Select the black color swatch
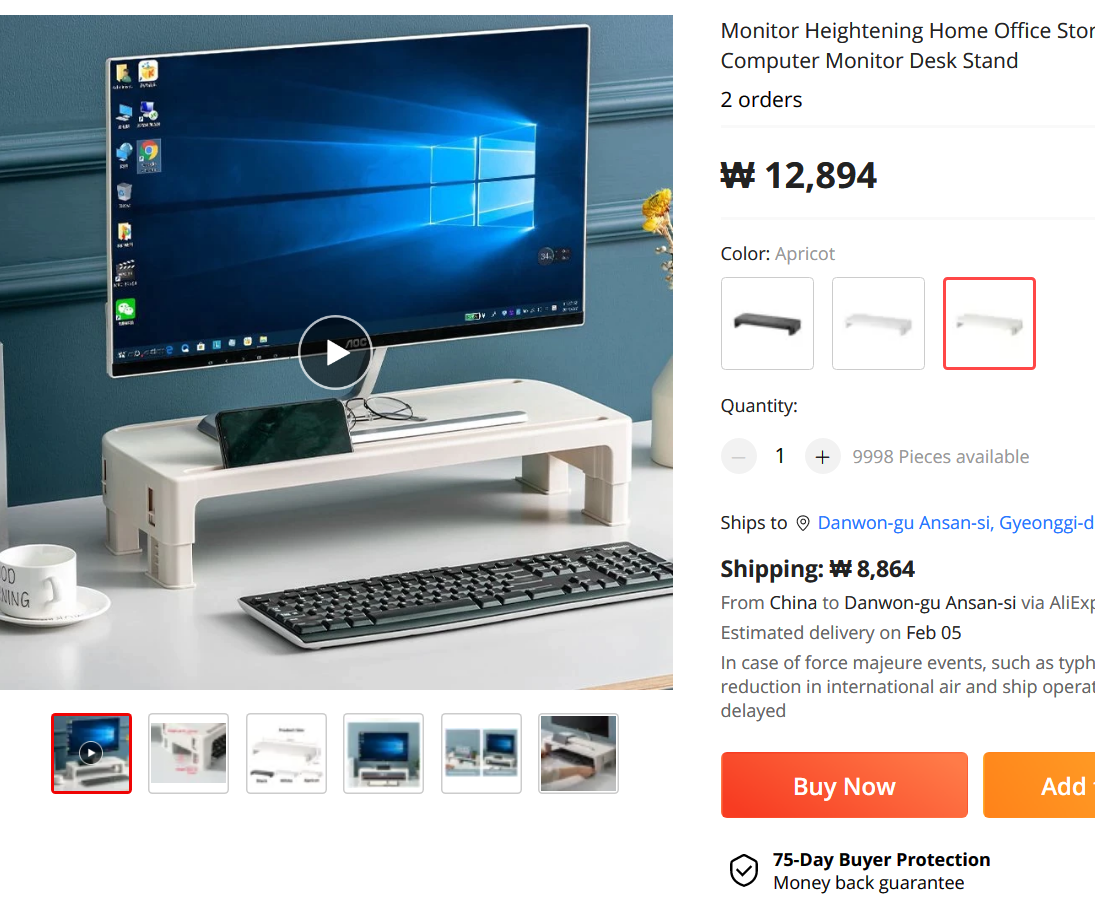Image resolution: width=1095 pixels, height=899 pixels. point(767,323)
